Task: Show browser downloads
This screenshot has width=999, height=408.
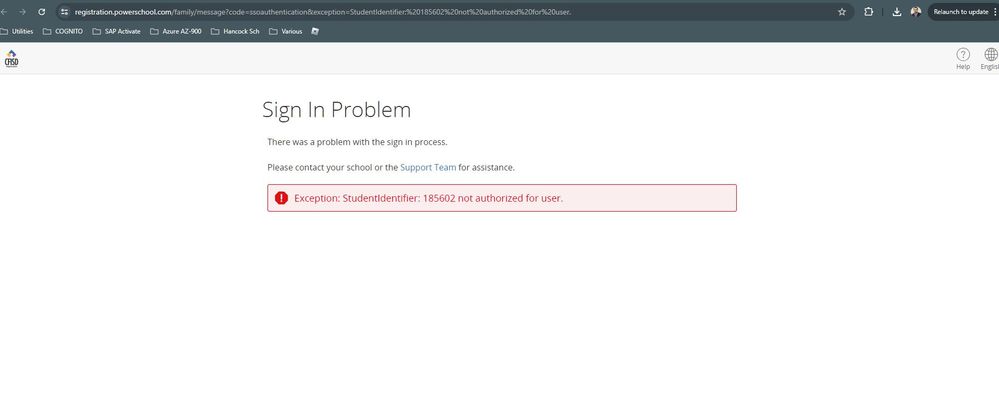Action: (x=896, y=12)
